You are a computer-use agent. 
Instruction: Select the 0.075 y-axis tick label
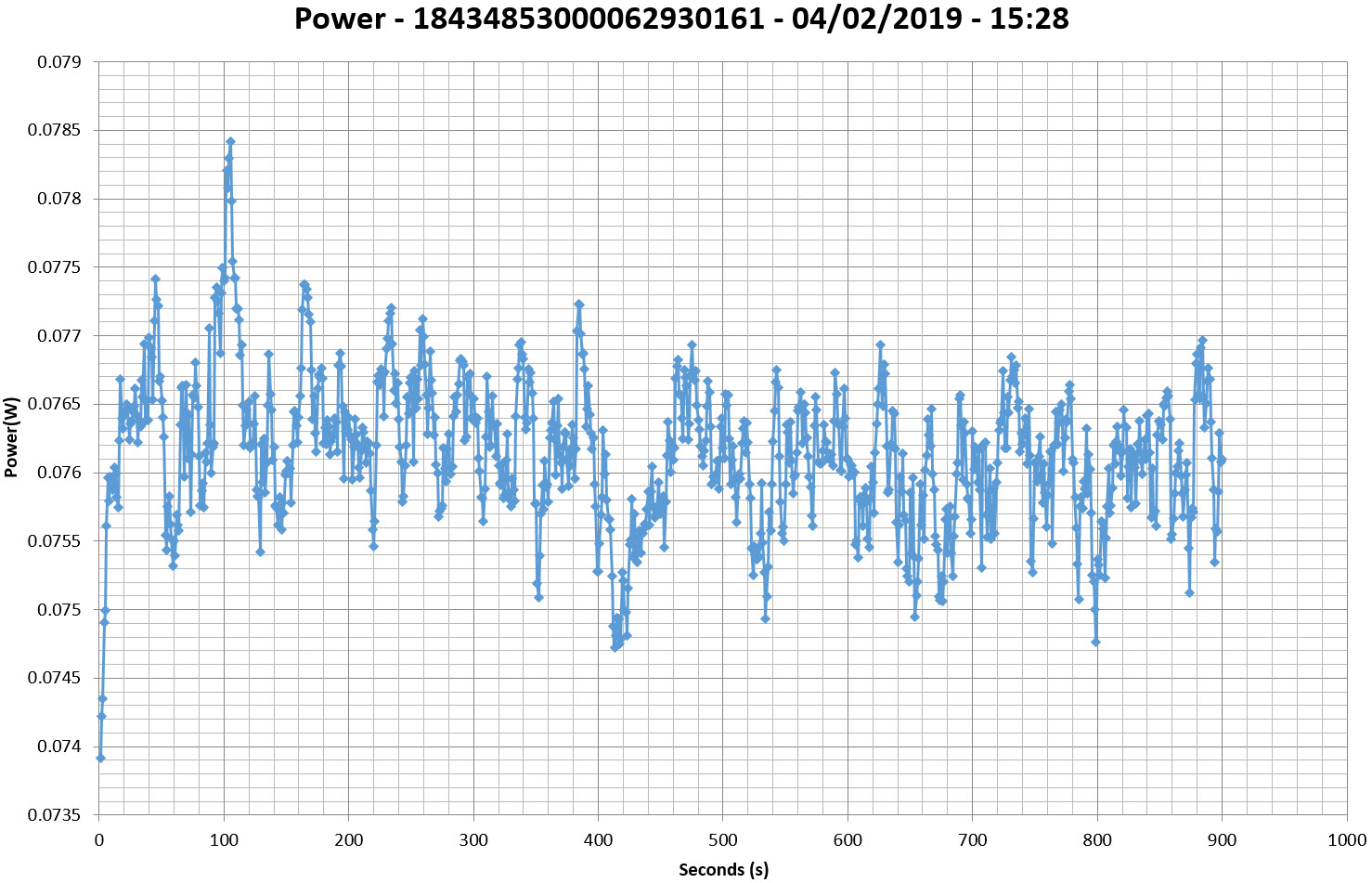coord(58,610)
